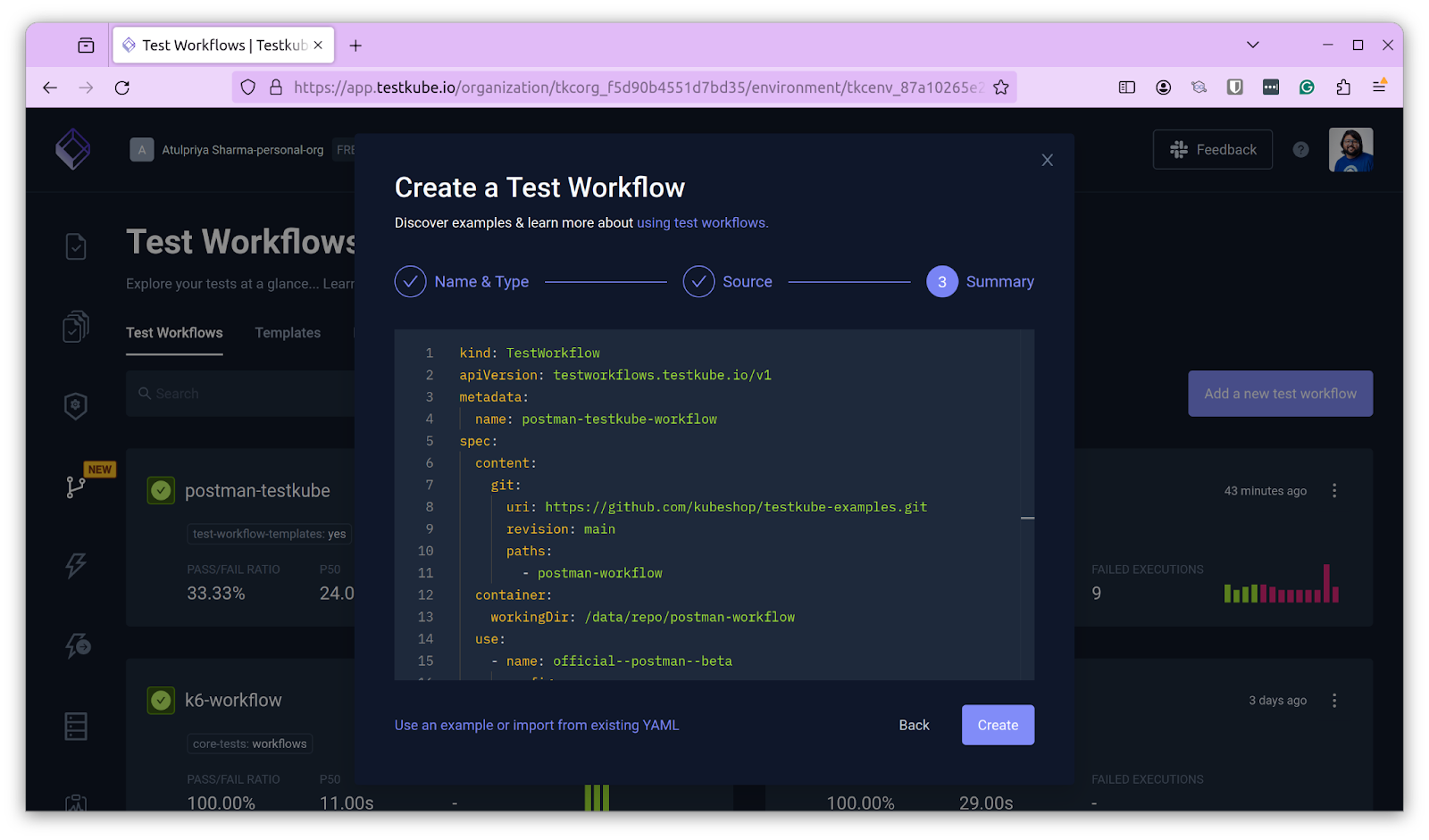Image resolution: width=1429 pixels, height=840 pixels.
Task: Switch to the Templates tab
Action: click(x=288, y=333)
